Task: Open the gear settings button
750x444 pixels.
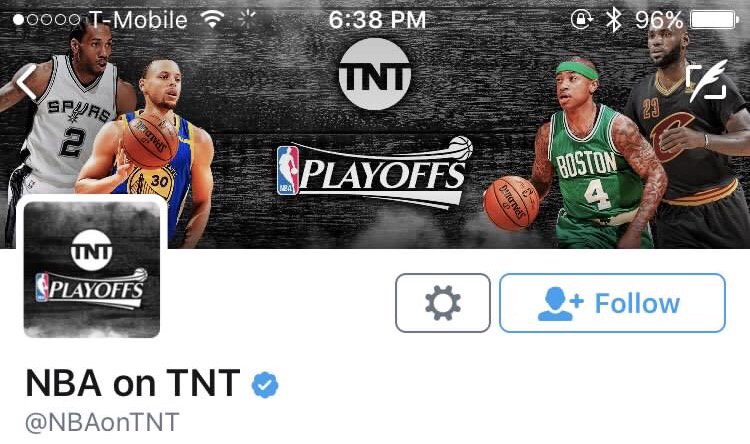Action: 442,303
